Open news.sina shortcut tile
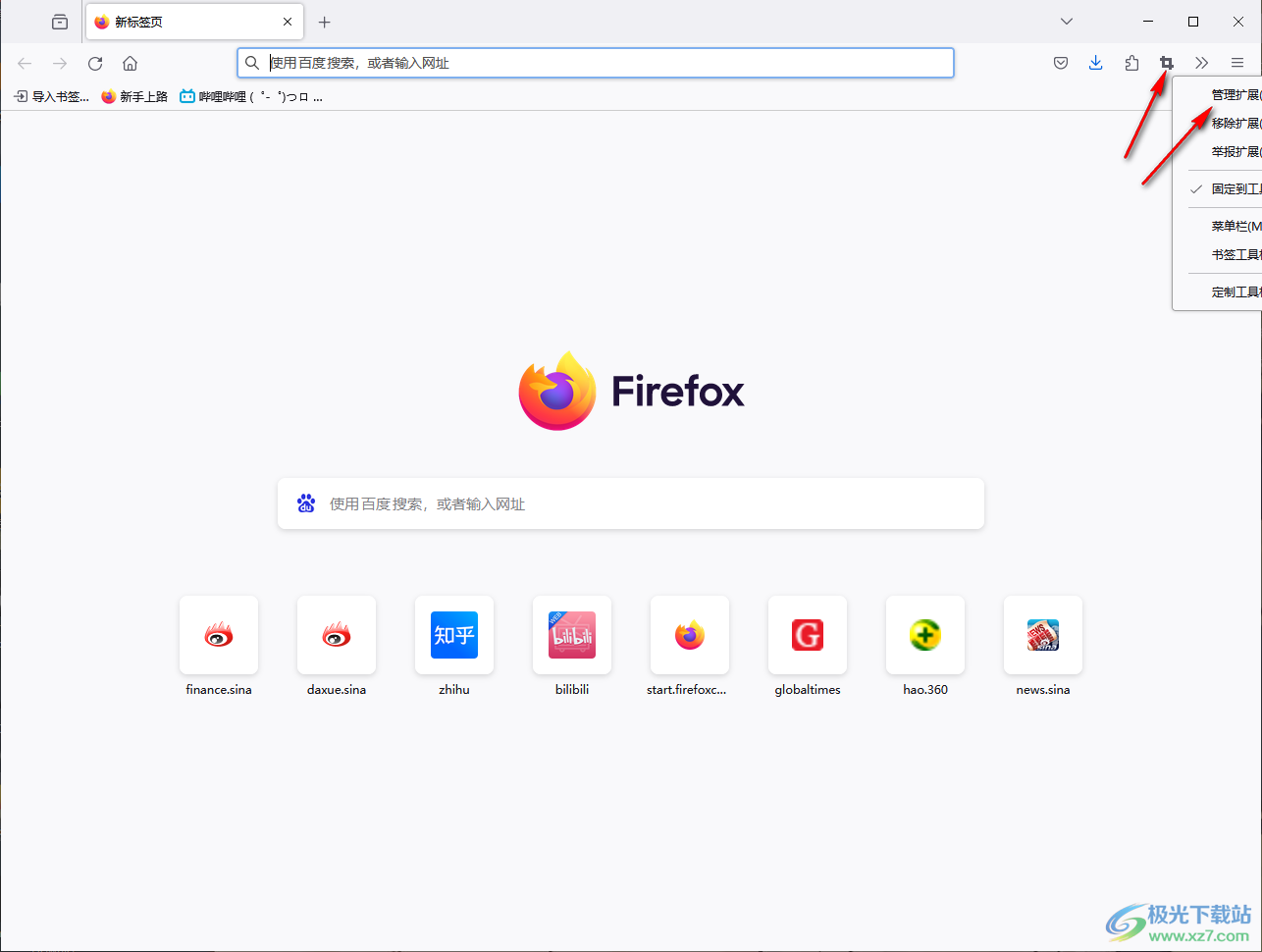Image resolution: width=1262 pixels, height=952 pixels. (1043, 635)
